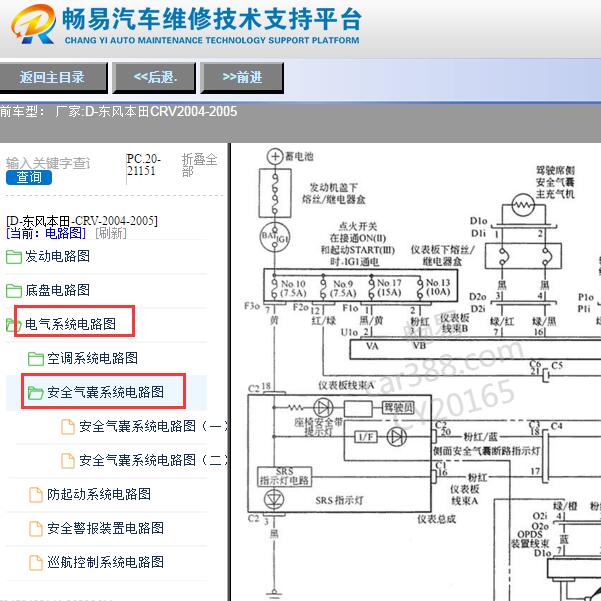Click the 点火开关 label in the diagram
The width and height of the screenshot is (601, 601).
click(x=358, y=226)
